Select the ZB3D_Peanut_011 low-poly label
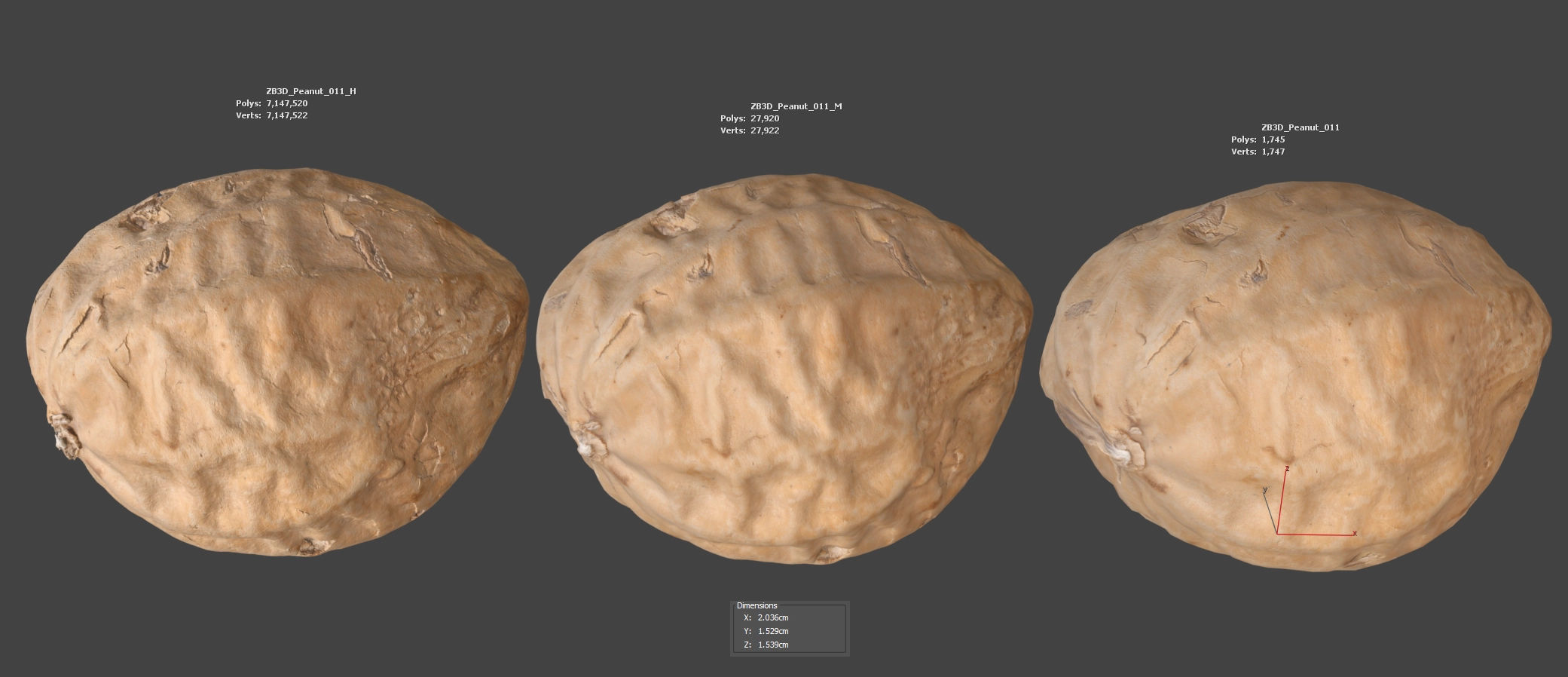Viewport: 1568px width, 677px height. [1301, 127]
